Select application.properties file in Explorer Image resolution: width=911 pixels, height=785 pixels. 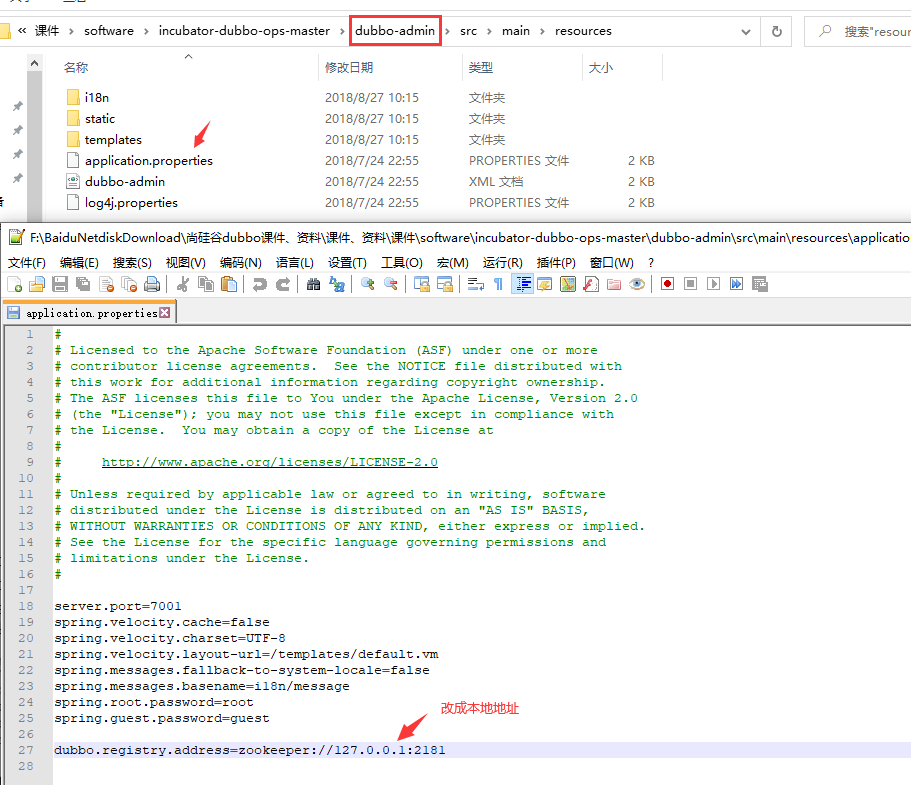point(149,160)
